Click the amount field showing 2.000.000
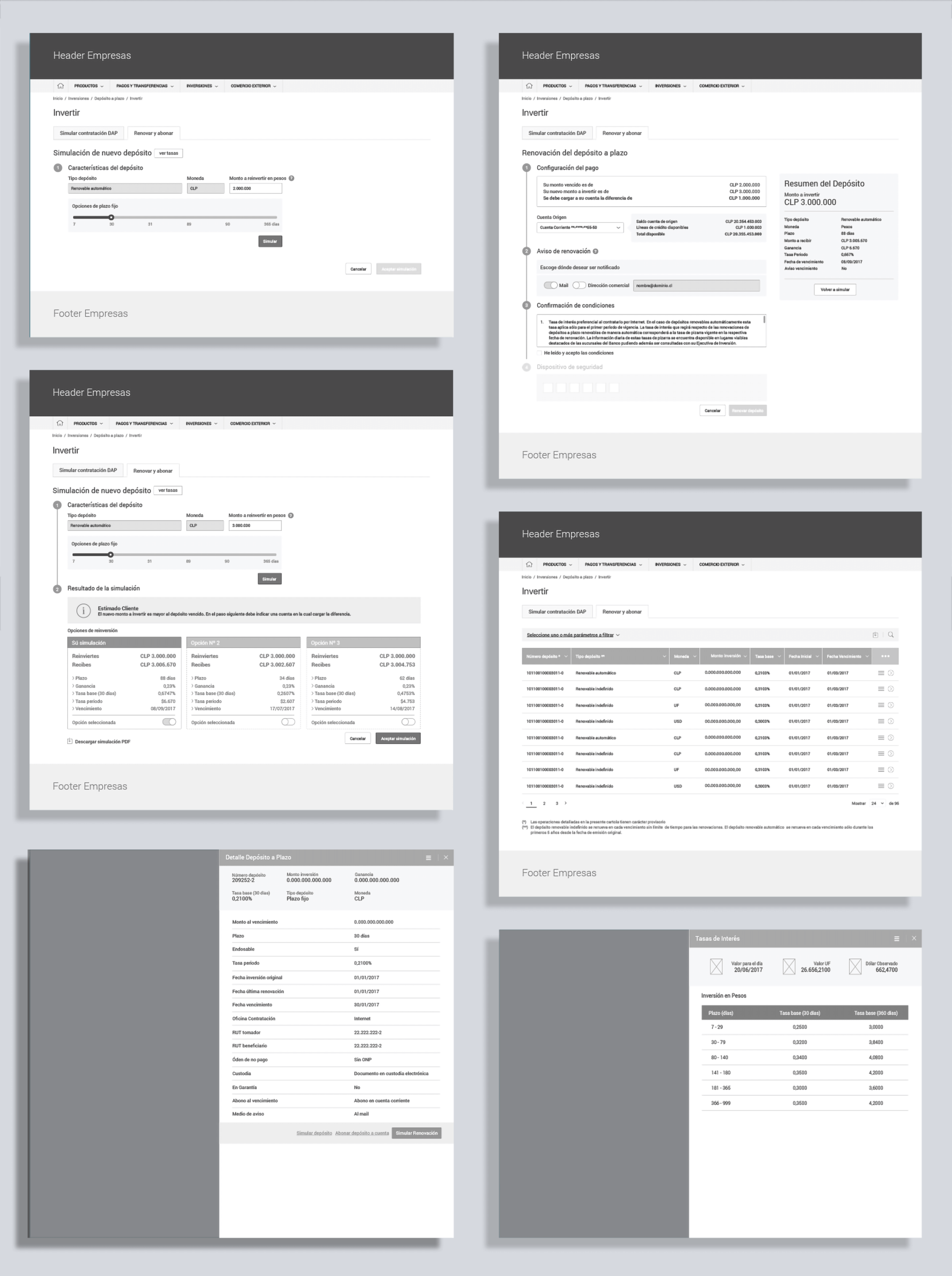Viewport: 952px width, 1276px height. pyautogui.click(x=255, y=188)
